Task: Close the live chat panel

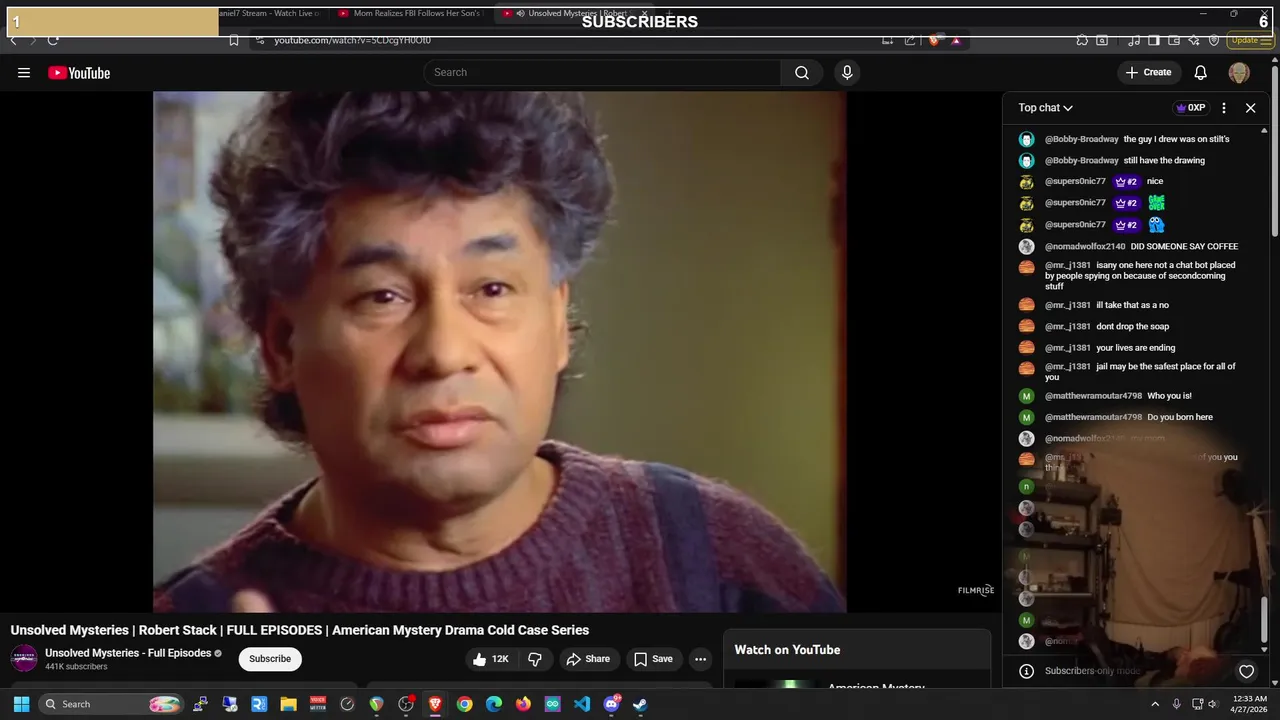Action: (x=1250, y=108)
